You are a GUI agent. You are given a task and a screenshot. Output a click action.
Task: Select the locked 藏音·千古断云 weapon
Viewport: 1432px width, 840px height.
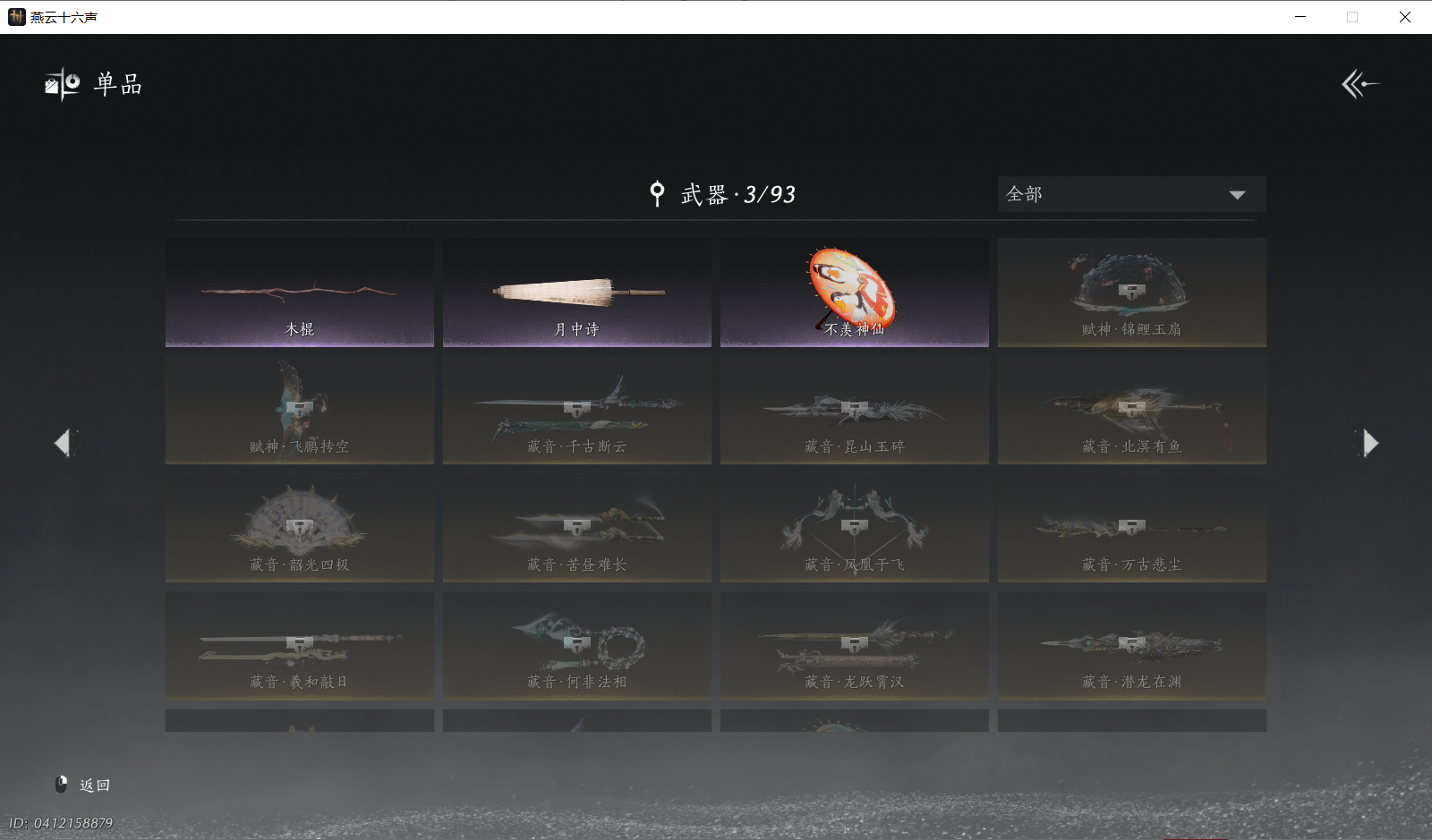(577, 410)
